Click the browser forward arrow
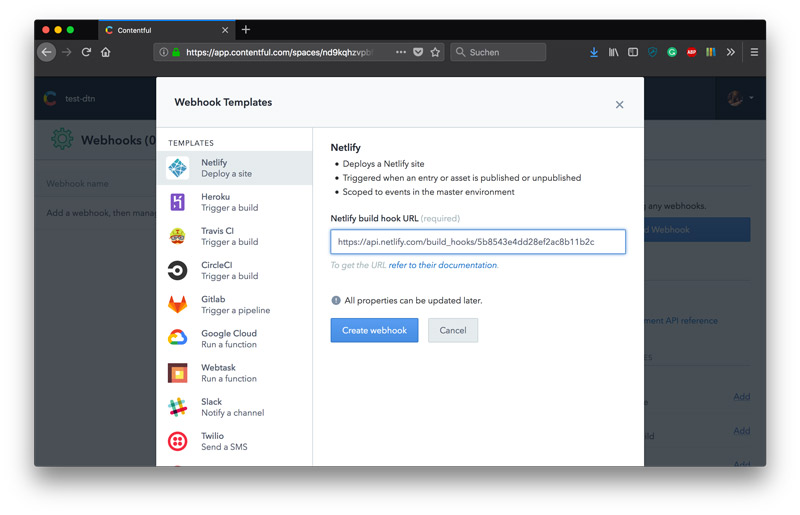 67,52
